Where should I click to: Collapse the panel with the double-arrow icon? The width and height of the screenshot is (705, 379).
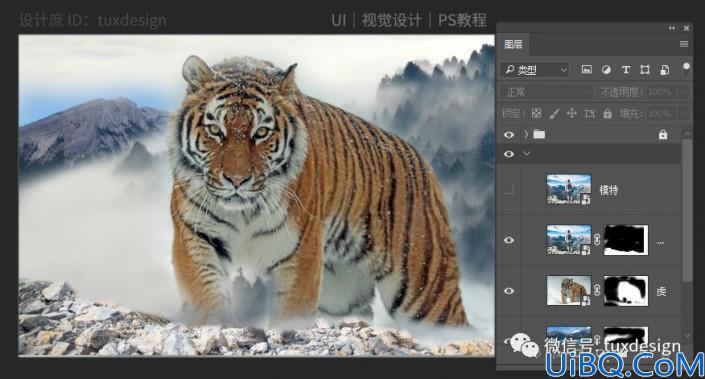672,28
